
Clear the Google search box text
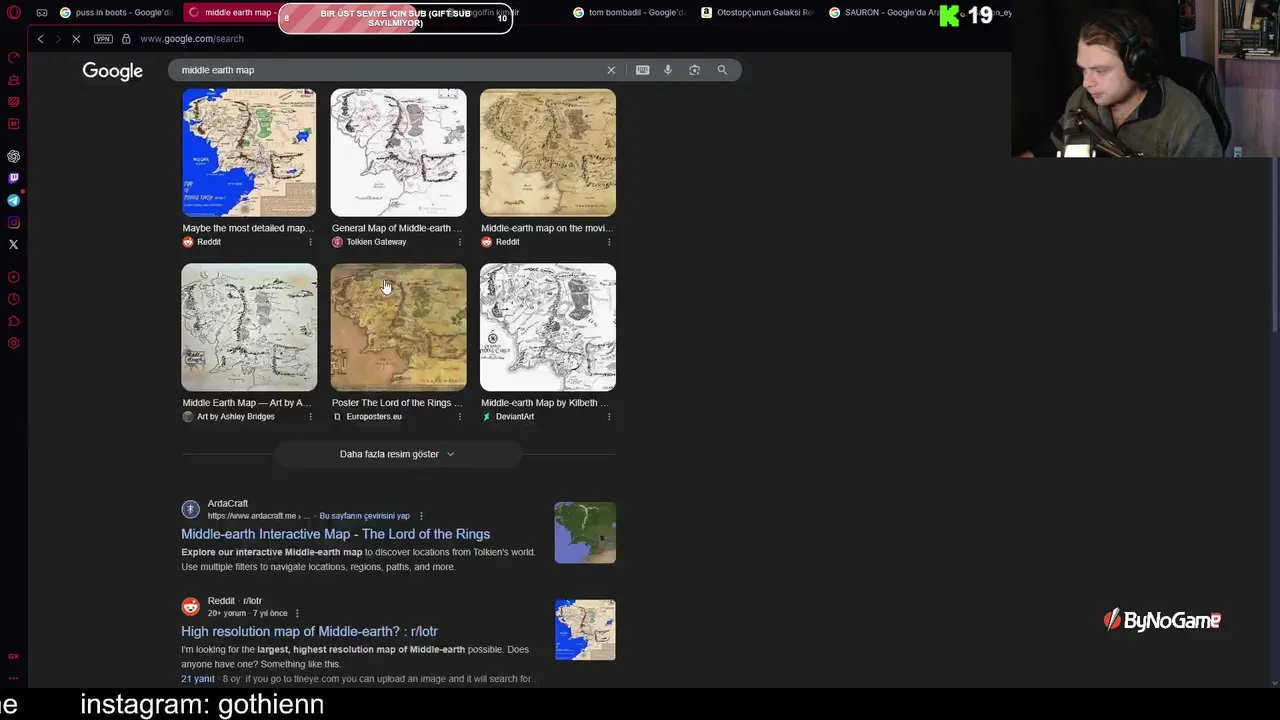tap(611, 70)
